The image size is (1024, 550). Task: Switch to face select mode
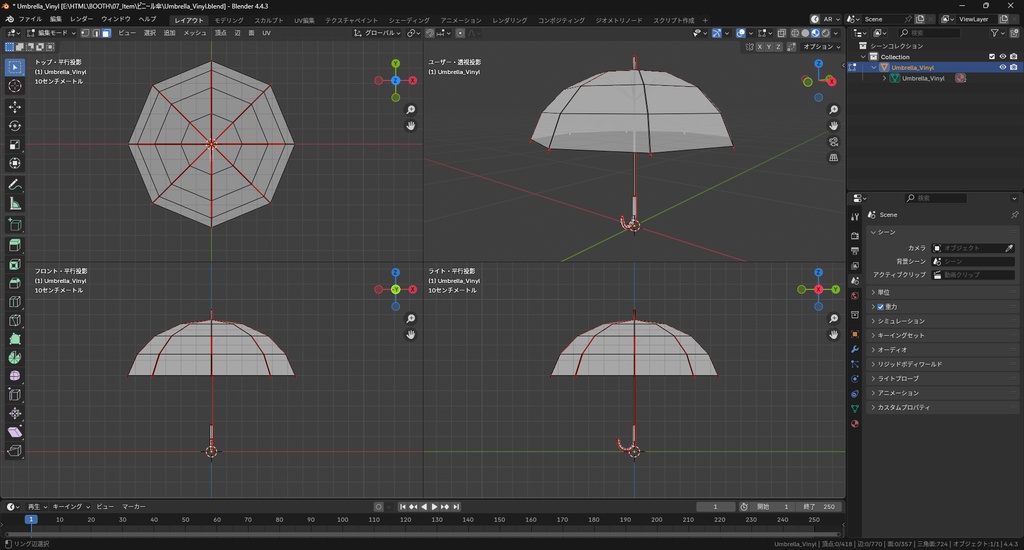click(105, 33)
